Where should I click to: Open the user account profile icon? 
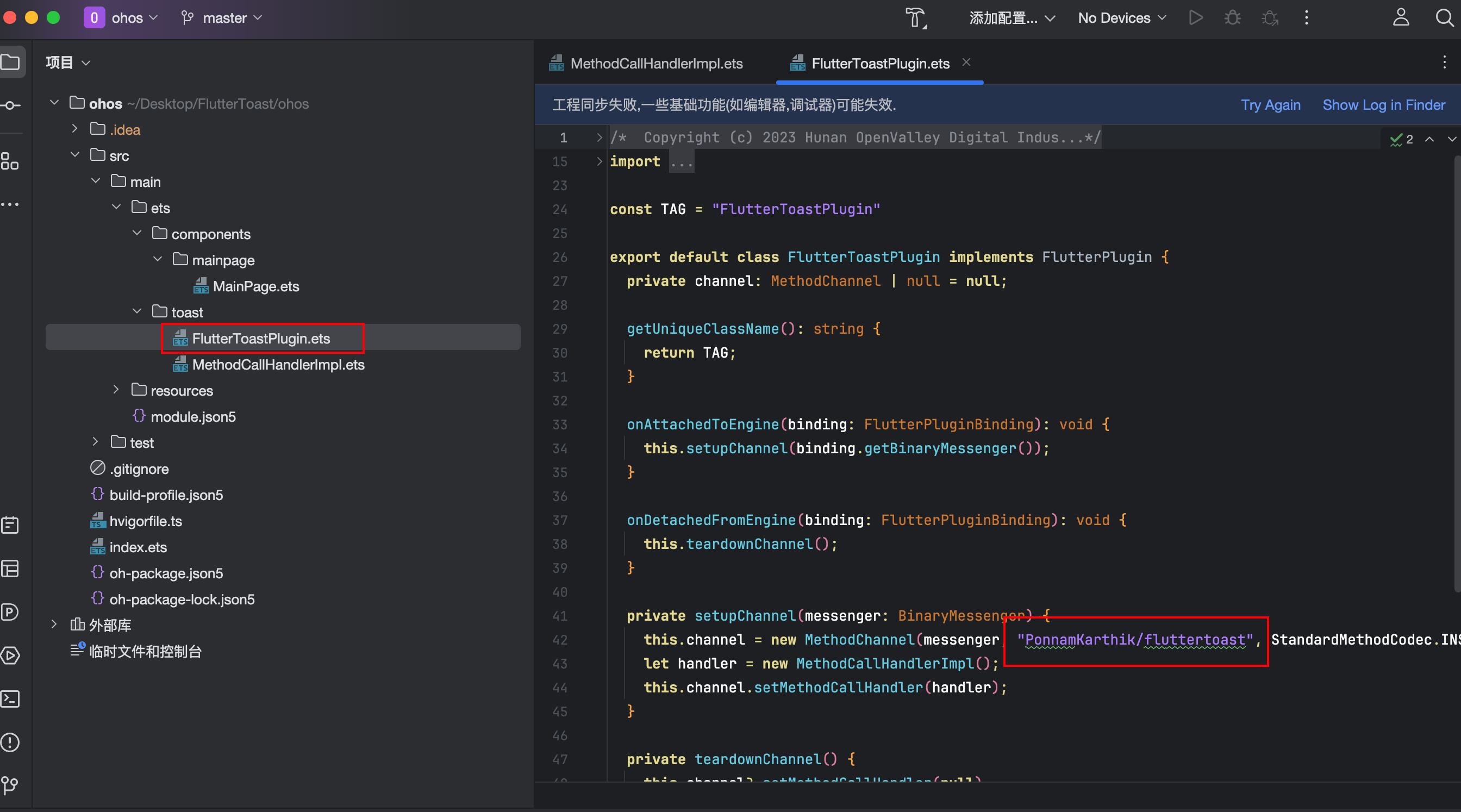[x=1401, y=18]
